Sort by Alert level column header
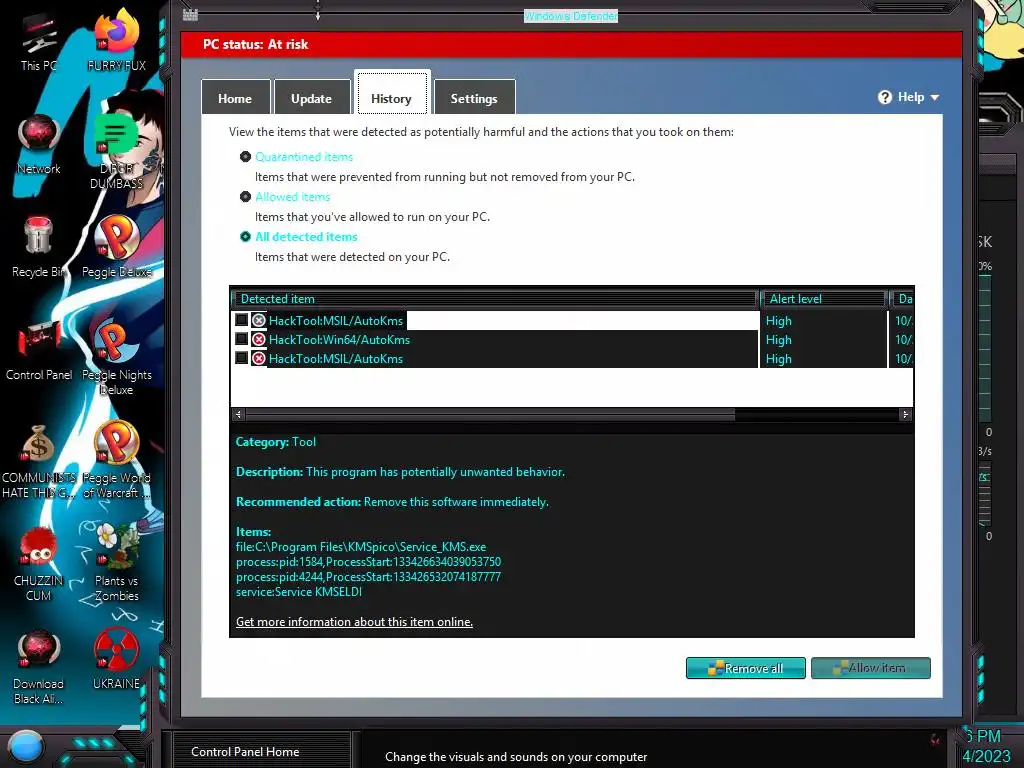The width and height of the screenshot is (1024, 768). (823, 298)
